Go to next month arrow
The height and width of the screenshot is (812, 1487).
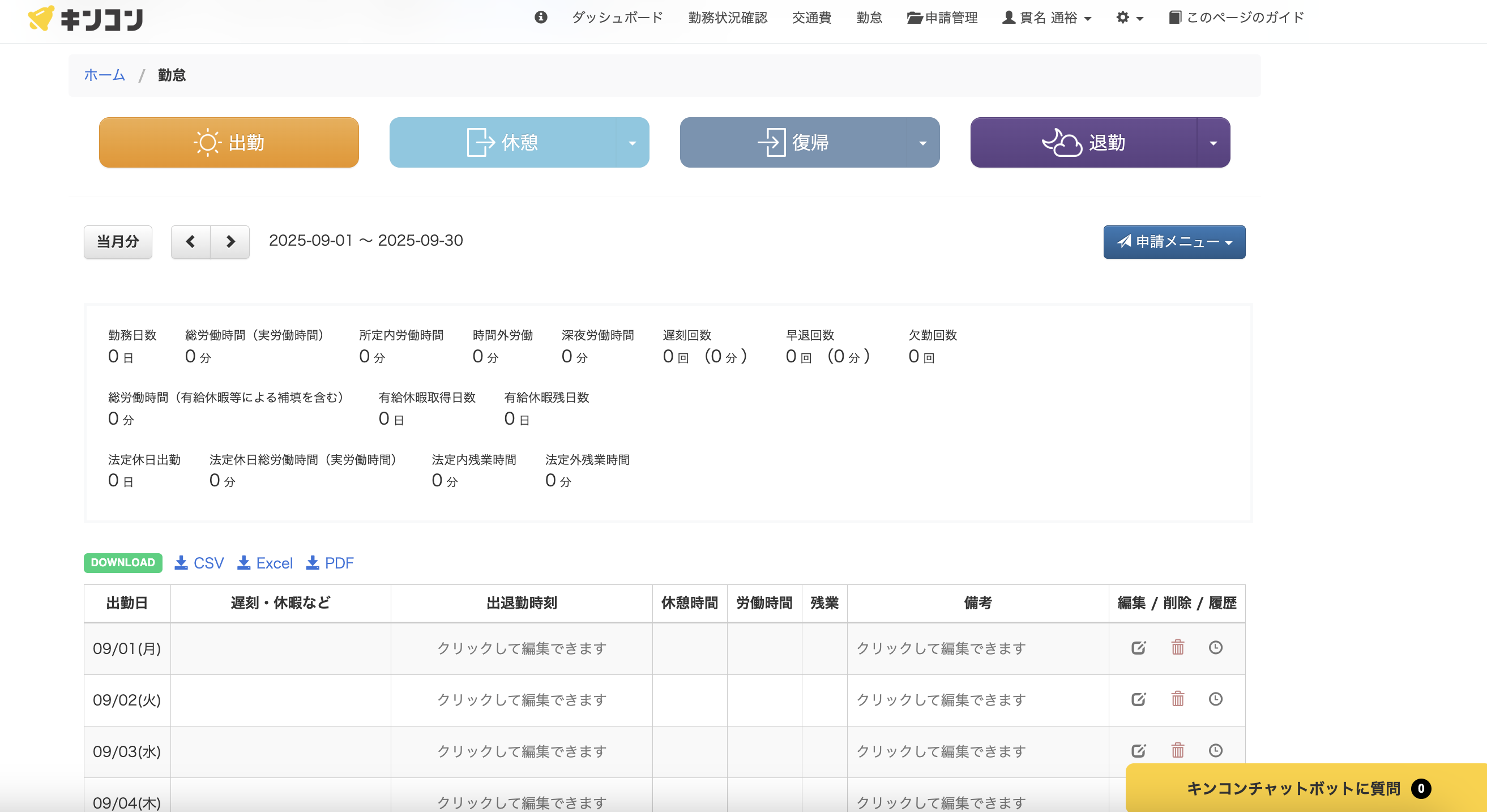click(230, 241)
